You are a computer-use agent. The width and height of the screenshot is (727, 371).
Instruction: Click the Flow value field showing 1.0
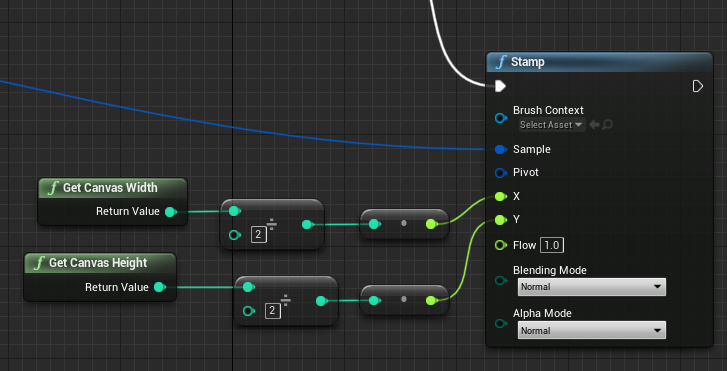pyautogui.click(x=551, y=245)
